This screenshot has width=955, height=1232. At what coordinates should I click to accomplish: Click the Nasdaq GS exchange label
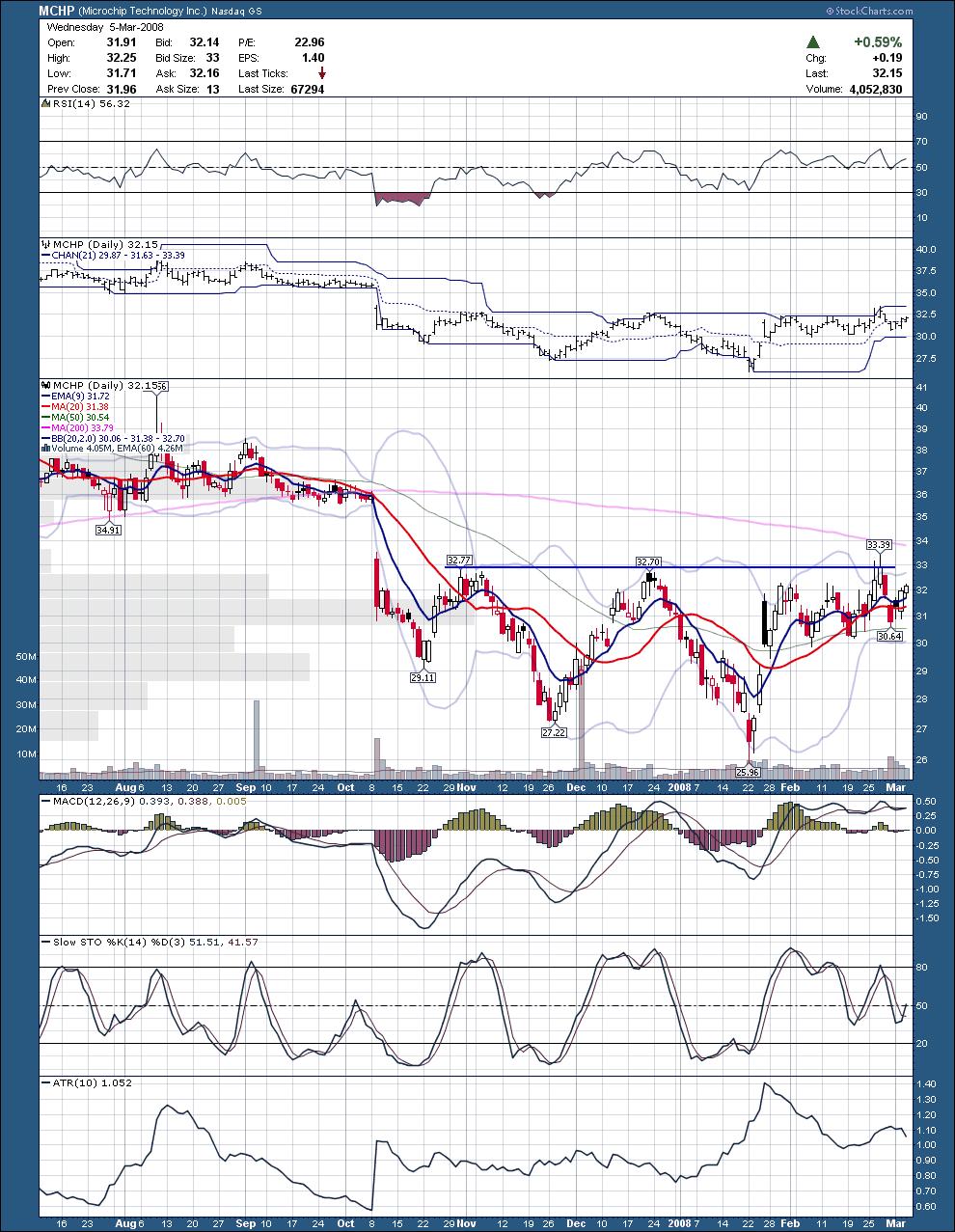[x=236, y=11]
